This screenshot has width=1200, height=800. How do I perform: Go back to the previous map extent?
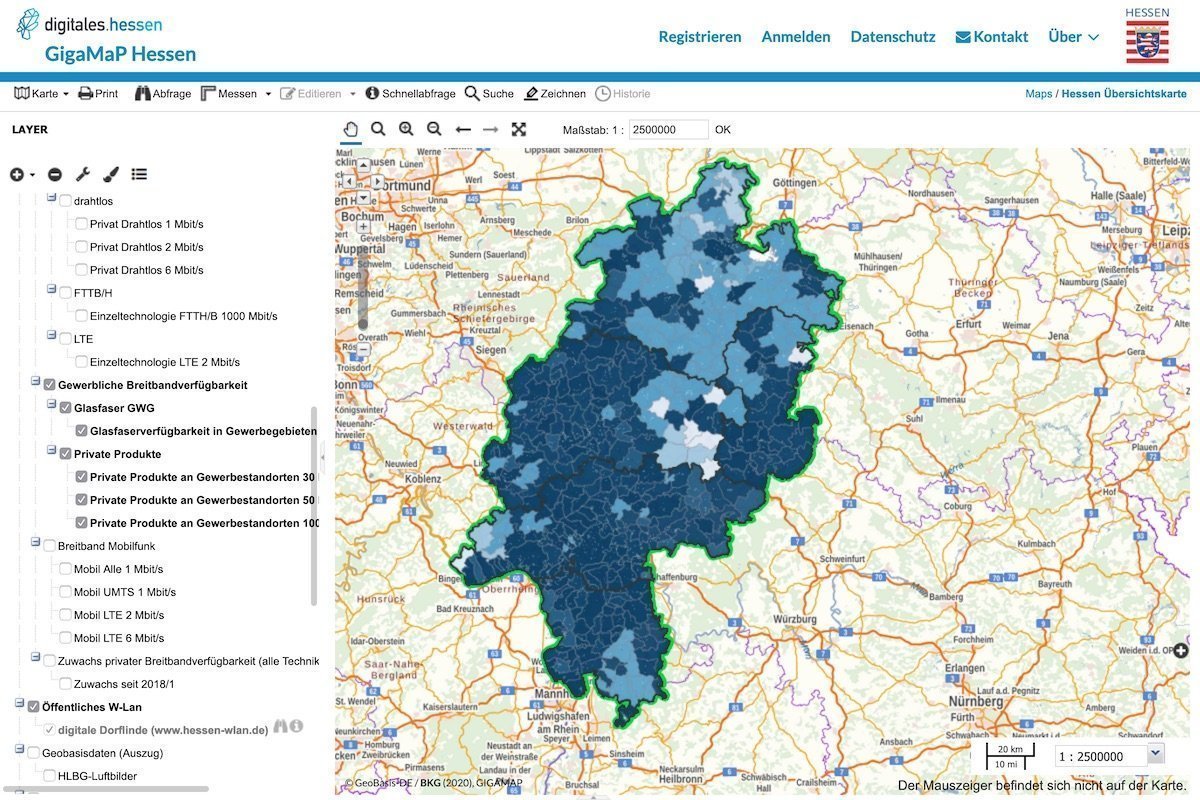[463, 129]
